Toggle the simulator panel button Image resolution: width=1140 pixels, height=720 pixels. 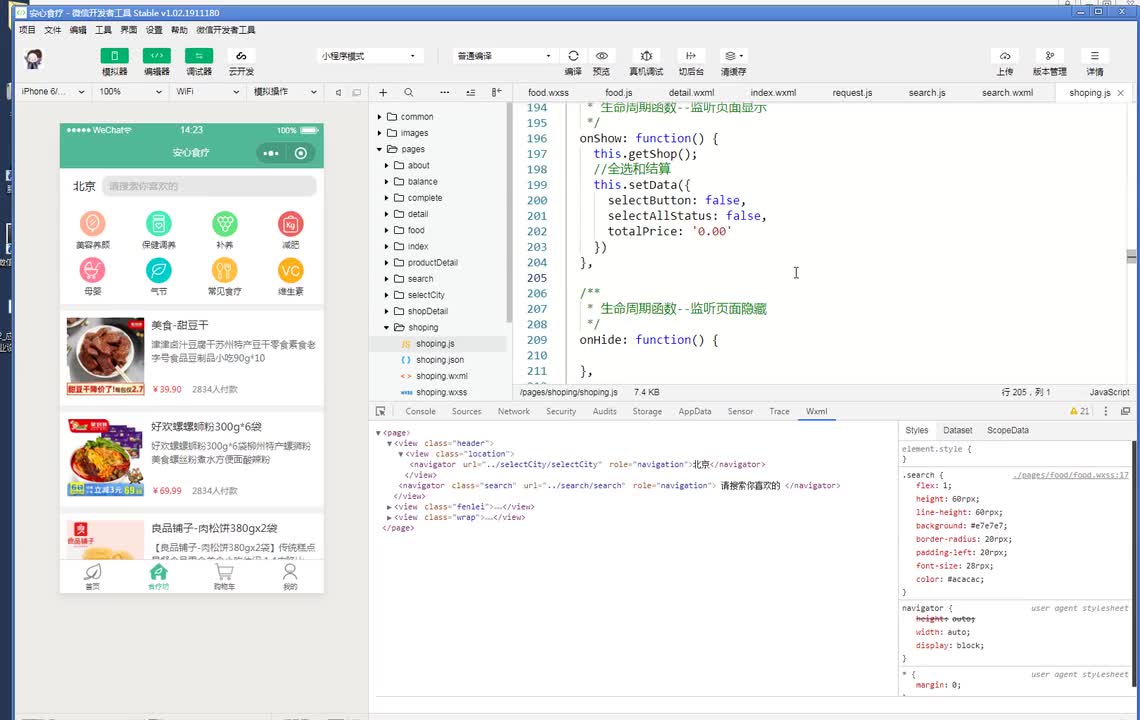114,56
